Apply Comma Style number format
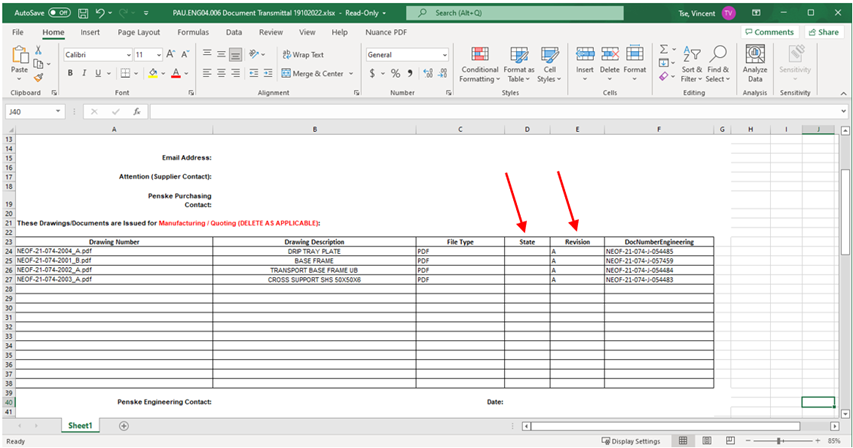The image size is (853, 448). click(x=410, y=73)
